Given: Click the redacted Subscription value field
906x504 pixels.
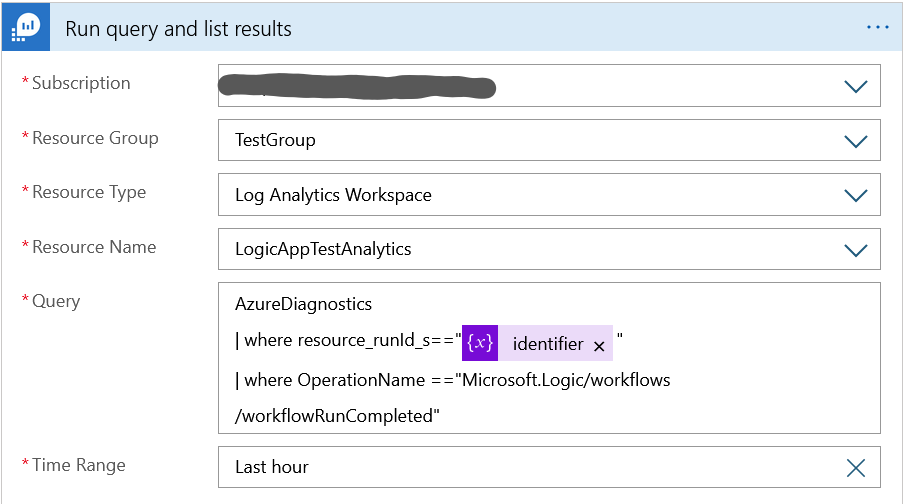Looking at the screenshot, I should (360, 86).
